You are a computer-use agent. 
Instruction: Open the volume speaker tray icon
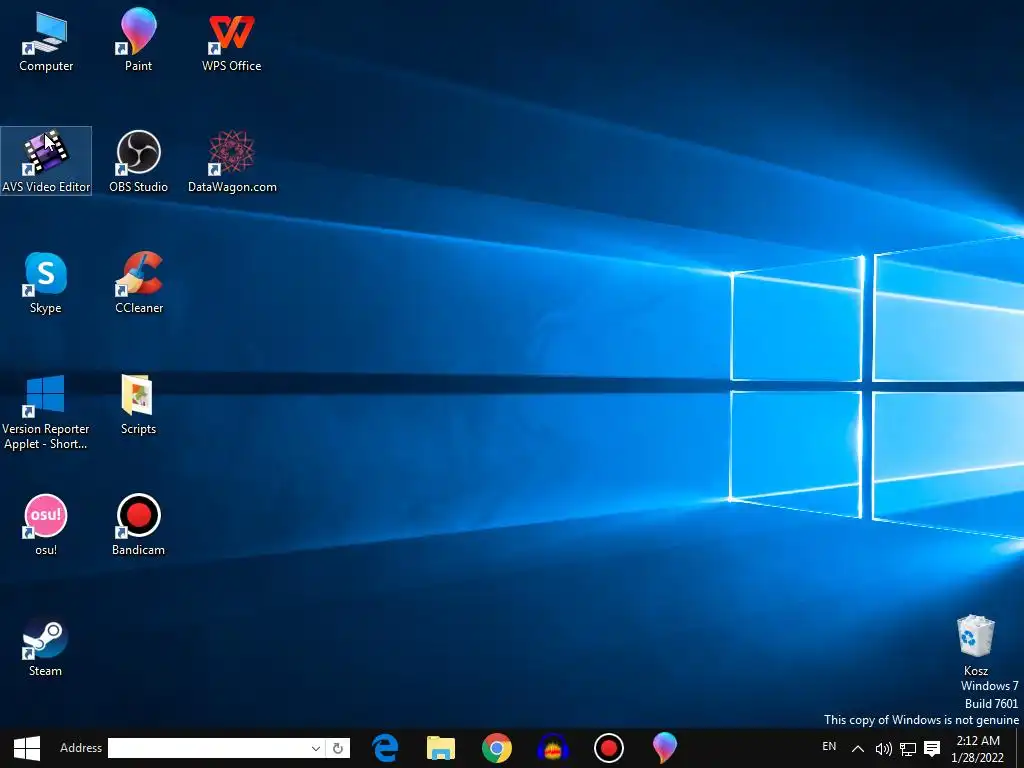click(883, 749)
